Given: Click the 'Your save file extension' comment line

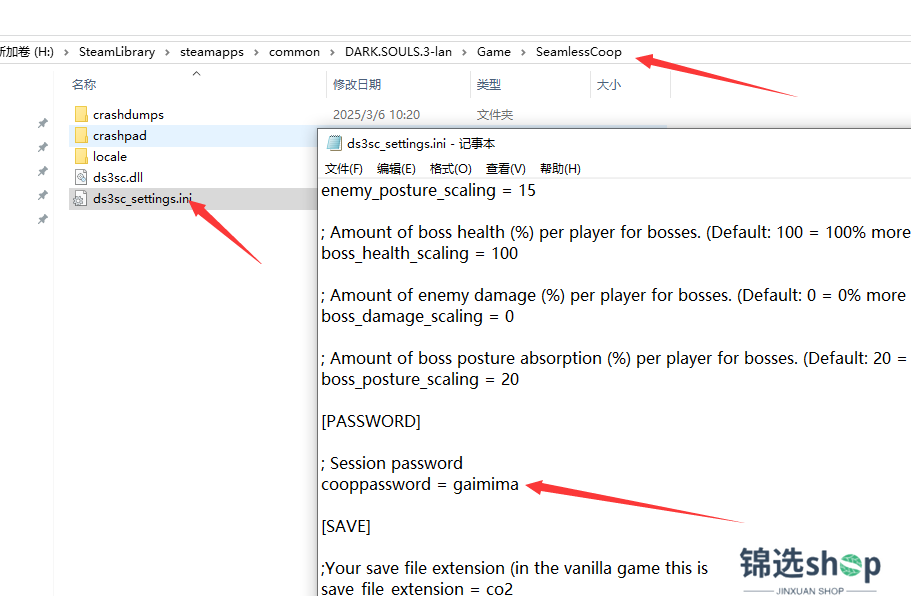Looking at the screenshot, I should point(514,568).
